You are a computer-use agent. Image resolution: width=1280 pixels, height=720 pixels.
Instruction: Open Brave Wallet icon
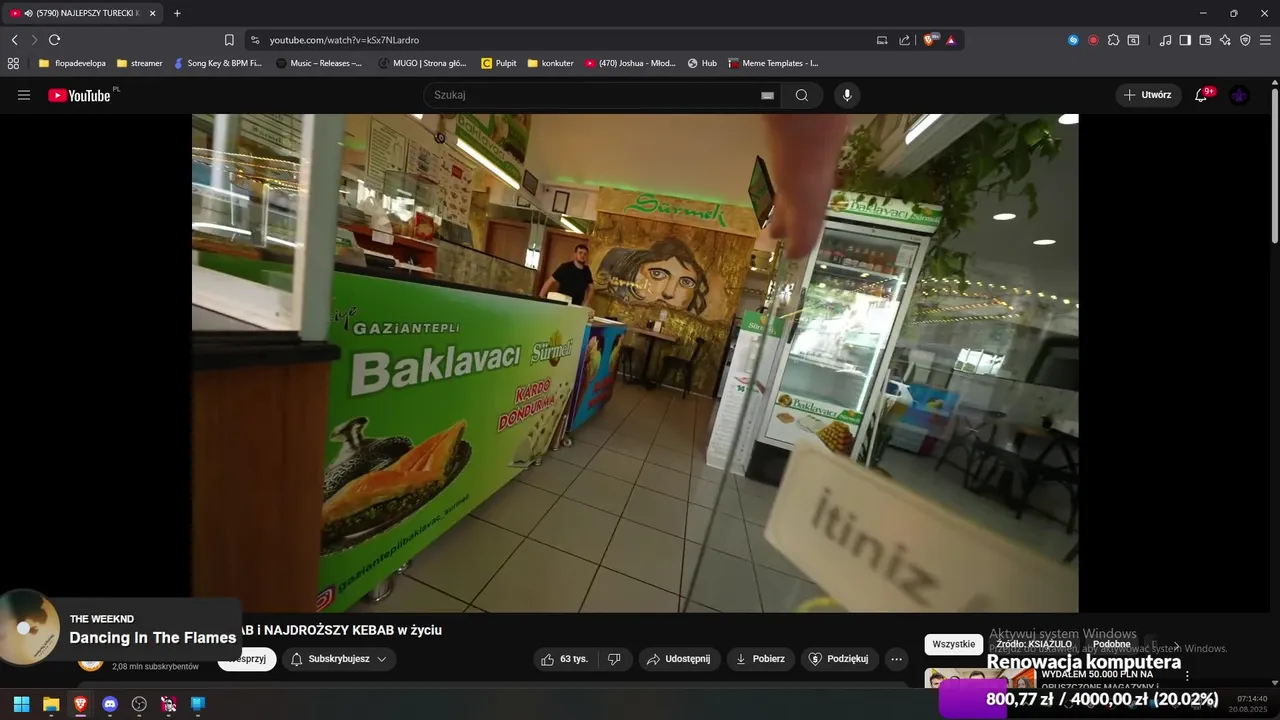coord(1205,40)
